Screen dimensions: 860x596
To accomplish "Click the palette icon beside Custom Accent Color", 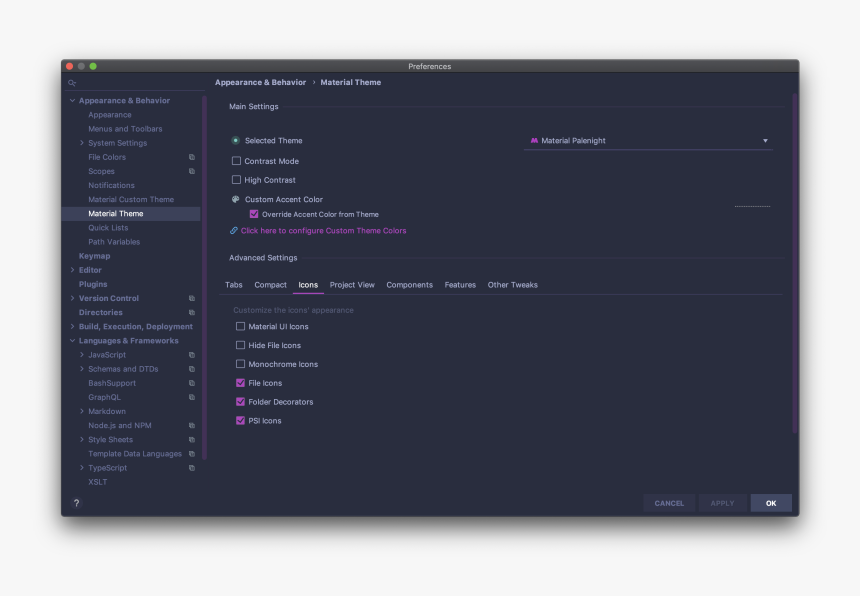I will tap(236, 199).
